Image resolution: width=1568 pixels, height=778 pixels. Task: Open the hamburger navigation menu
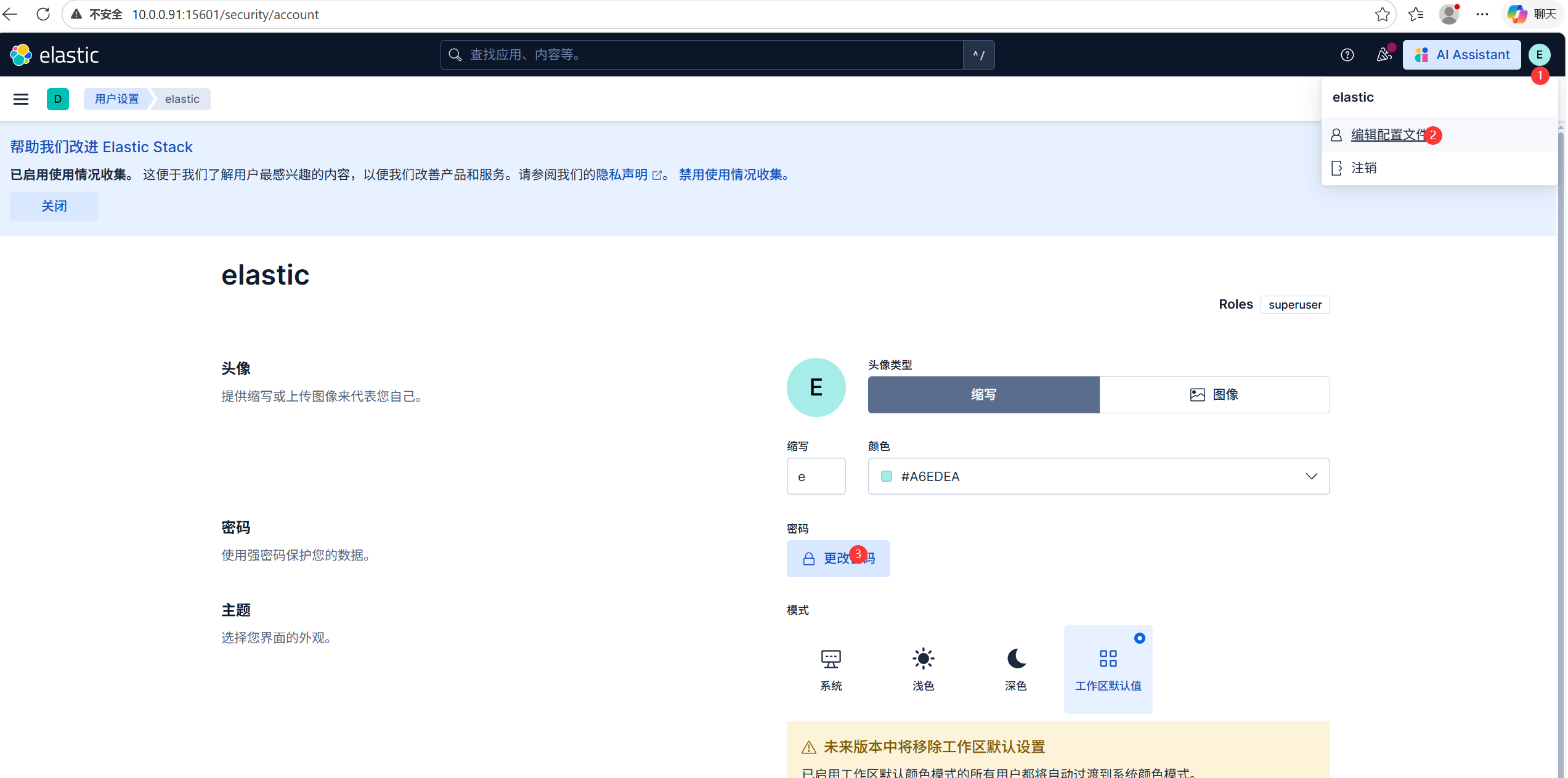pyautogui.click(x=21, y=99)
